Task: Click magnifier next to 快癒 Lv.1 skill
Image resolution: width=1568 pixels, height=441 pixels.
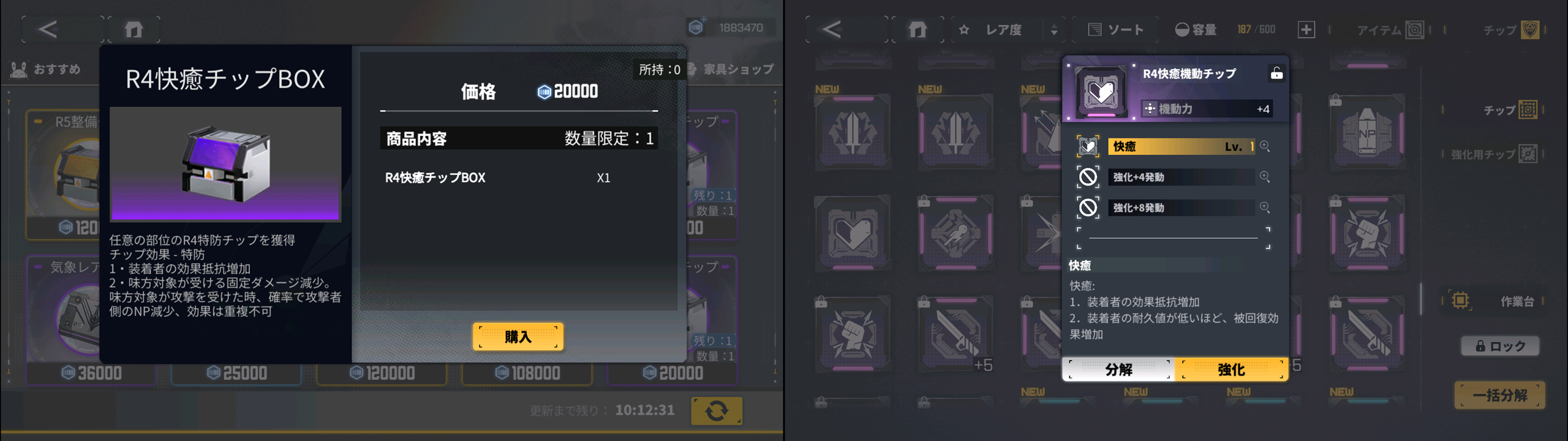Action: pos(1265,146)
